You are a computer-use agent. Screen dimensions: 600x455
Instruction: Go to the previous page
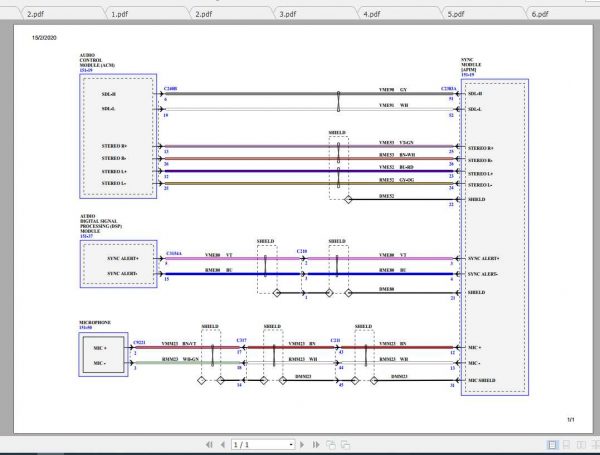223,445
